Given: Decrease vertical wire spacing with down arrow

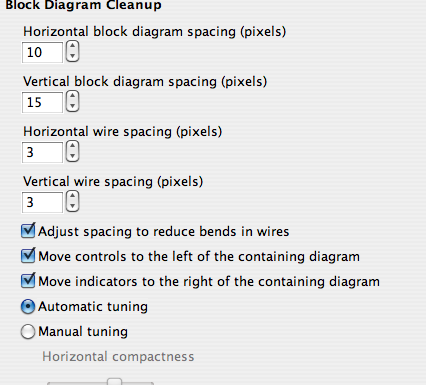Looking at the screenshot, I should point(72,206).
